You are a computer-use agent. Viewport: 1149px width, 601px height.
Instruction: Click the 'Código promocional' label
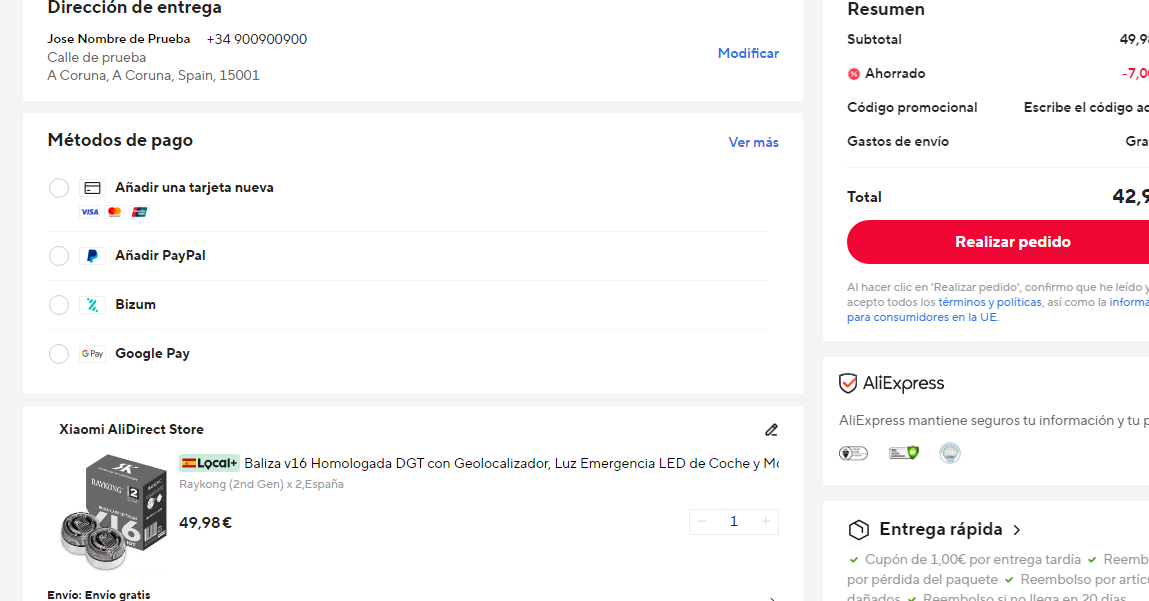tap(912, 108)
